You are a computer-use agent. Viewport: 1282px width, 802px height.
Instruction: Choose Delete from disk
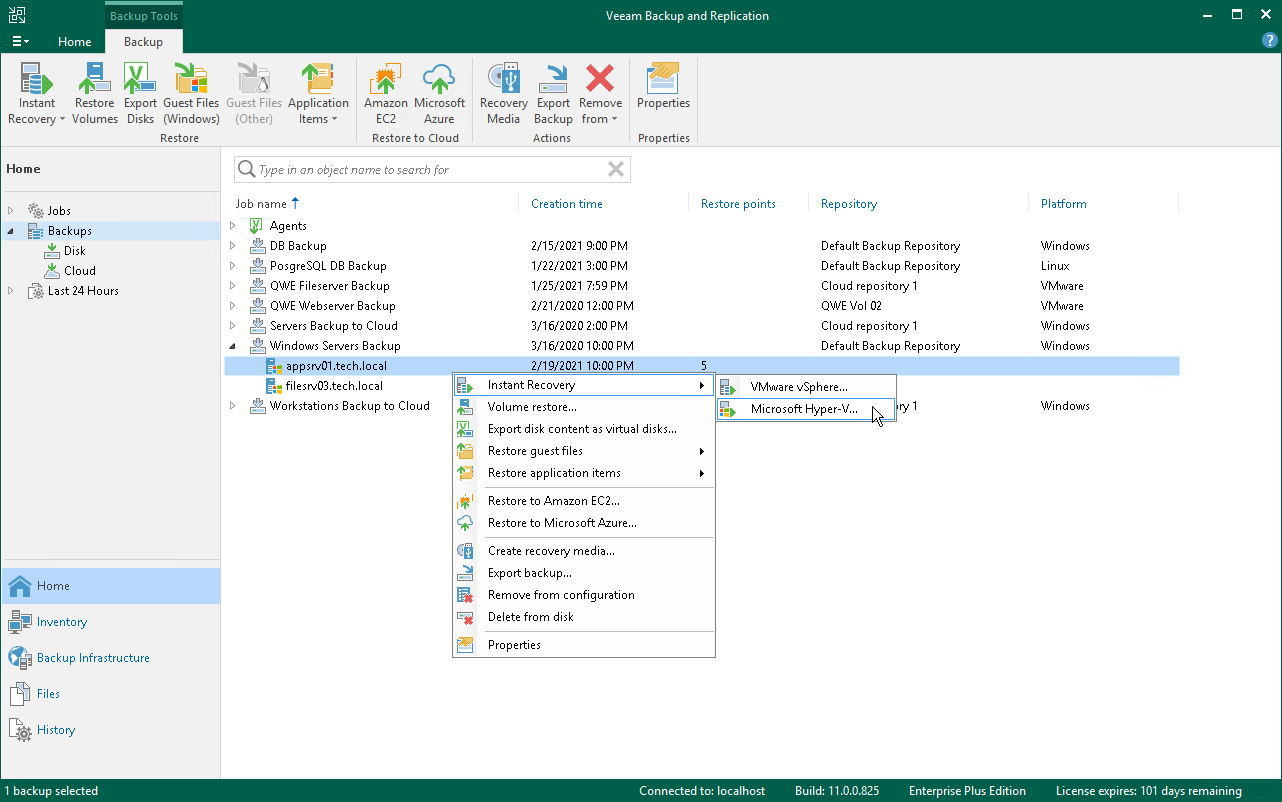(x=584, y=617)
